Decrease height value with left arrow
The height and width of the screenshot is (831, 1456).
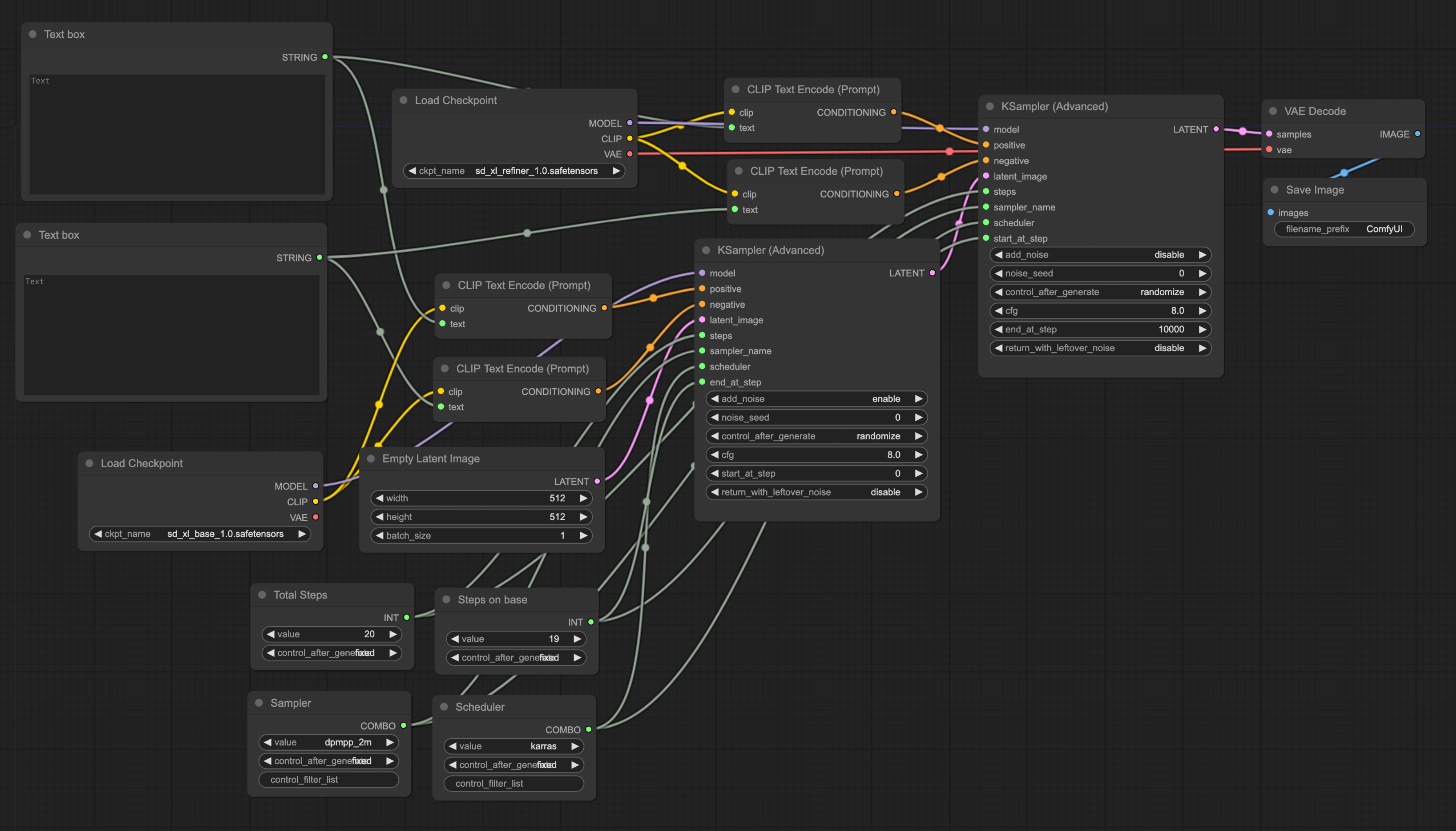[379, 517]
